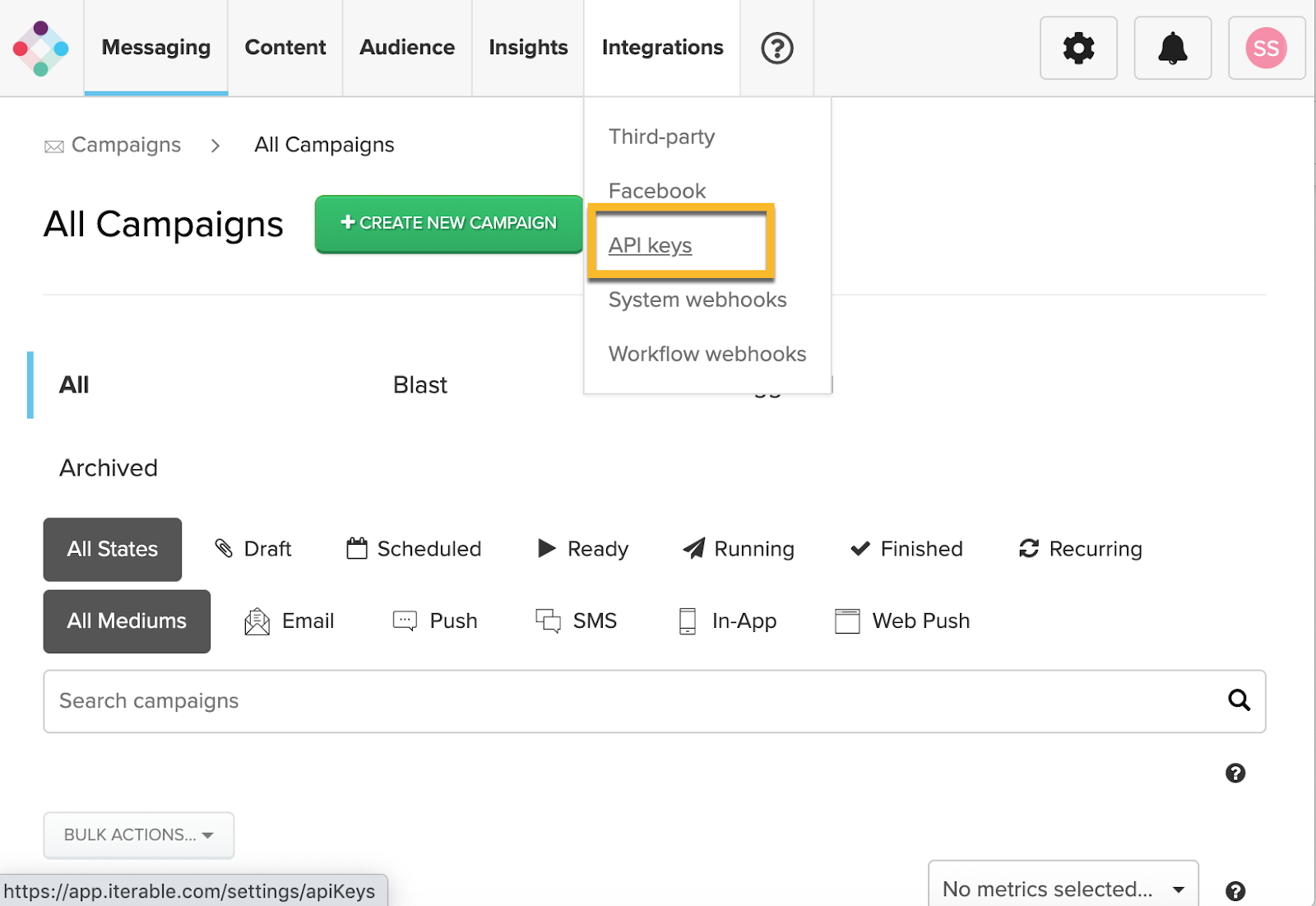This screenshot has height=906, width=1316.
Task: Open the help question mark in navbar
Action: 776,49
